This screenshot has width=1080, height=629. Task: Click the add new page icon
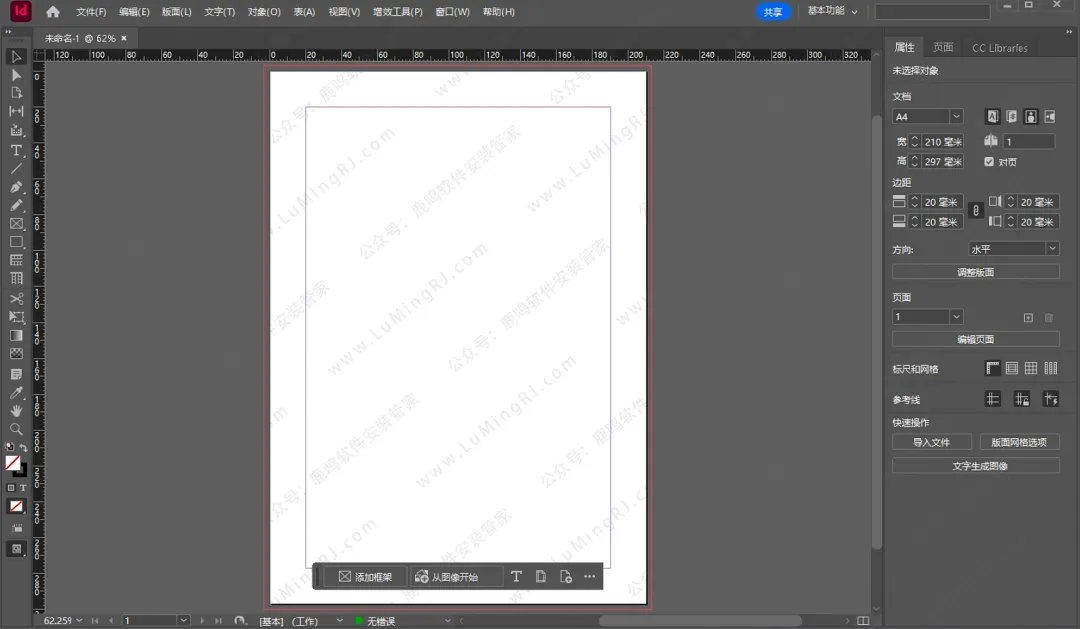[x=1028, y=318]
